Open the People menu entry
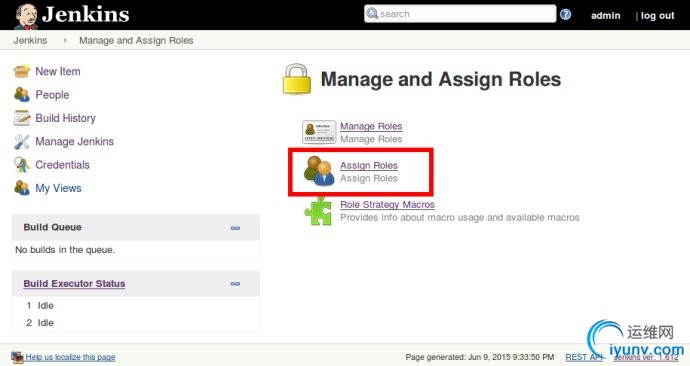Viewport: 690px width, 366px height. (52, 95)
